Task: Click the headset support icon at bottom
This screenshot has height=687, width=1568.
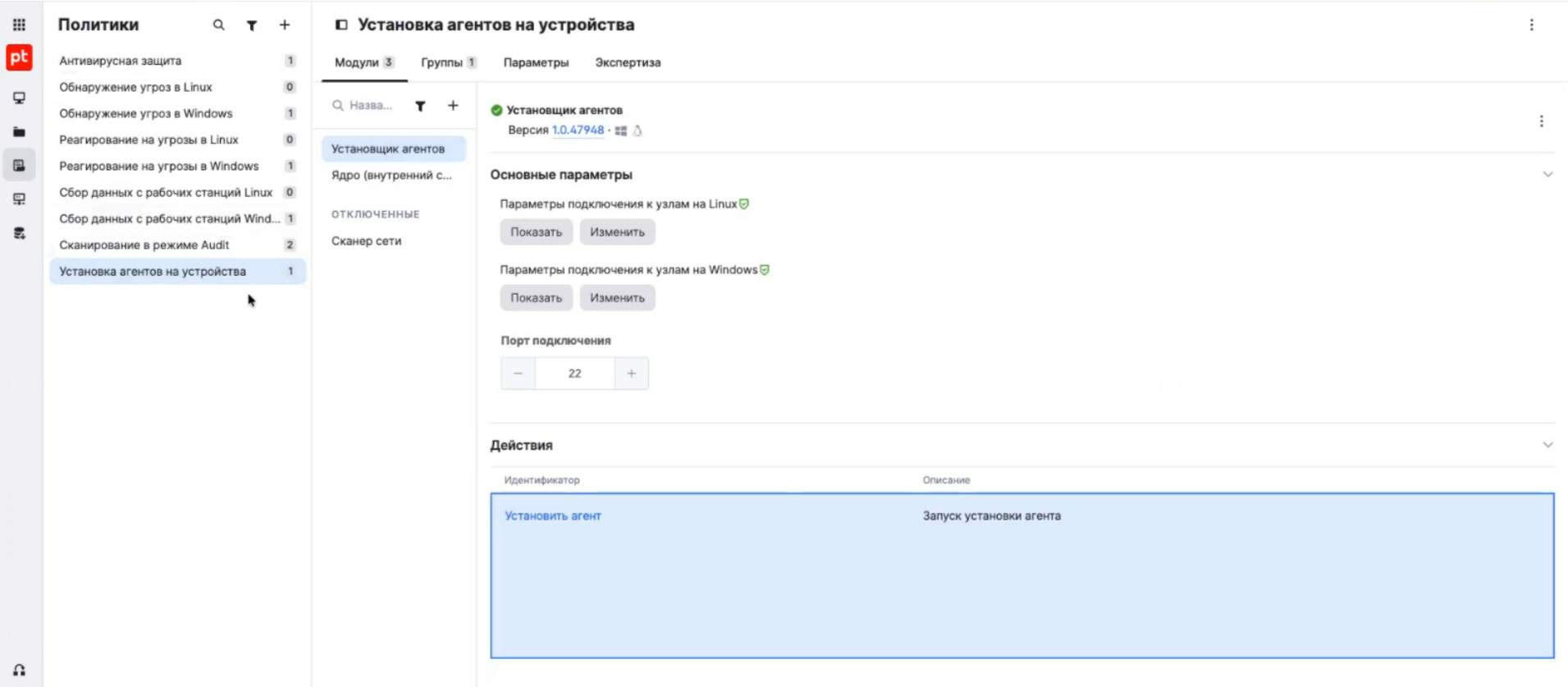Action: pos(19,670)
